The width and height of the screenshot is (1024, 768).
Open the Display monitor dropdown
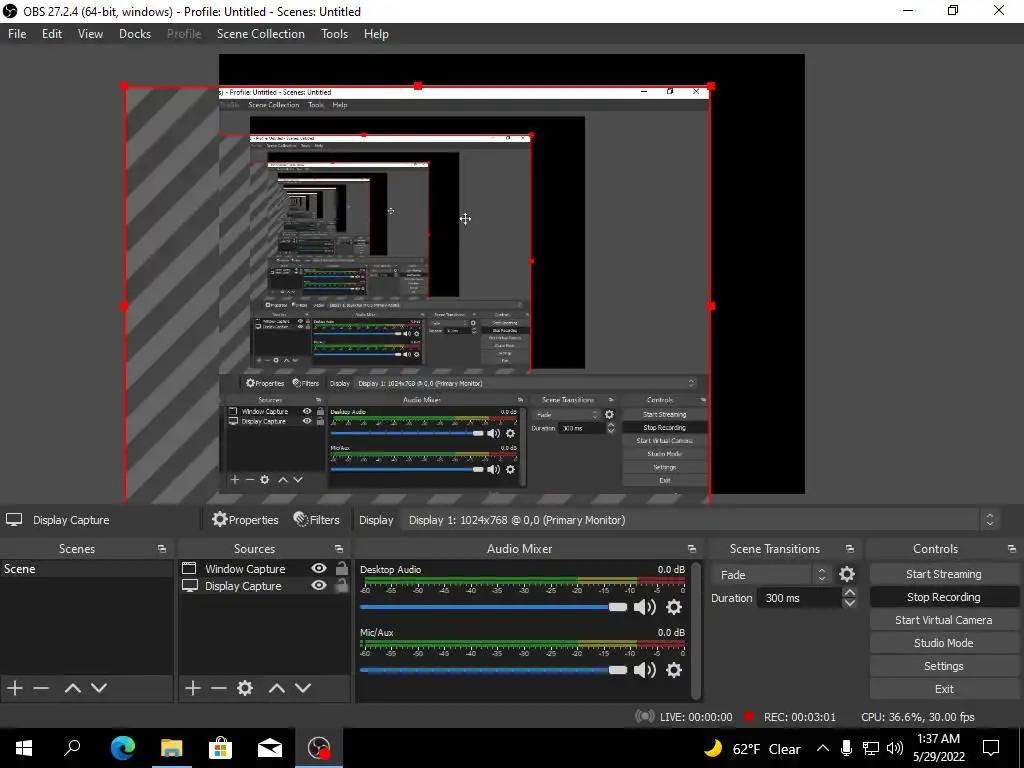699,520
